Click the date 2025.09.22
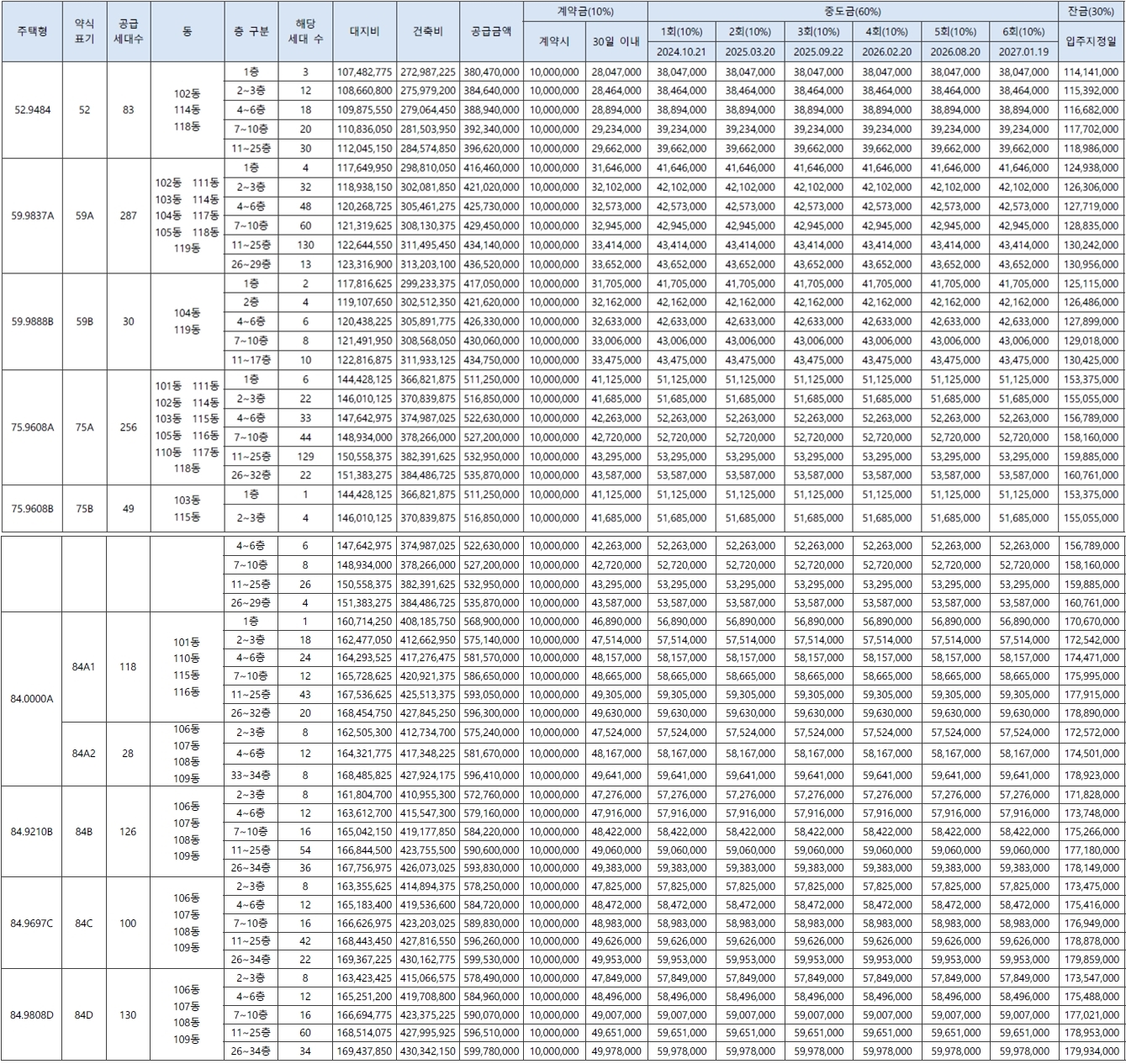Image resolution: width=1126 pixels, height=1064 pixels. 818,51
